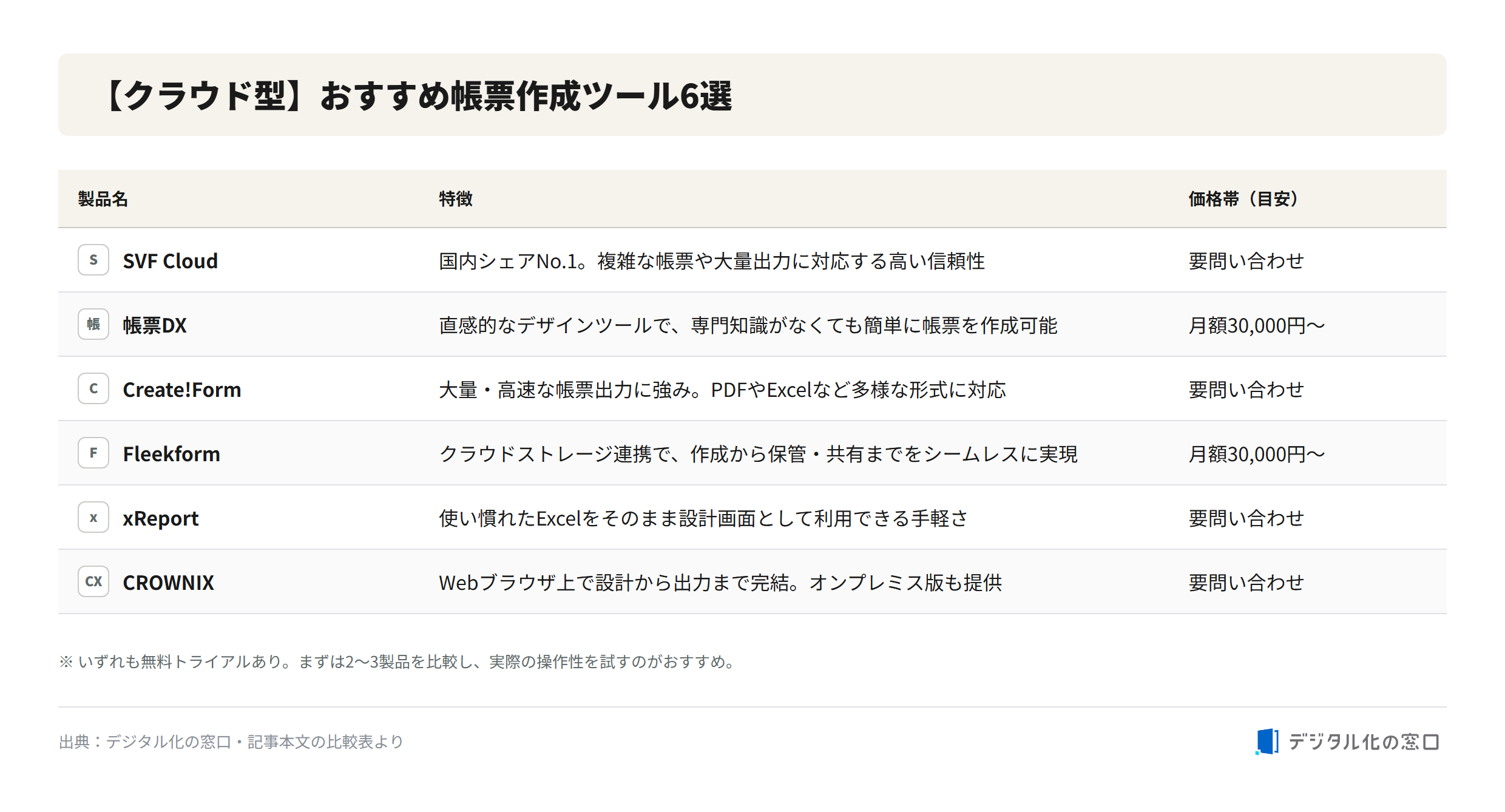The image size is (1505, 812).
Task: Click the Fleekform 'F' badge icon
Action: (93, 453)
